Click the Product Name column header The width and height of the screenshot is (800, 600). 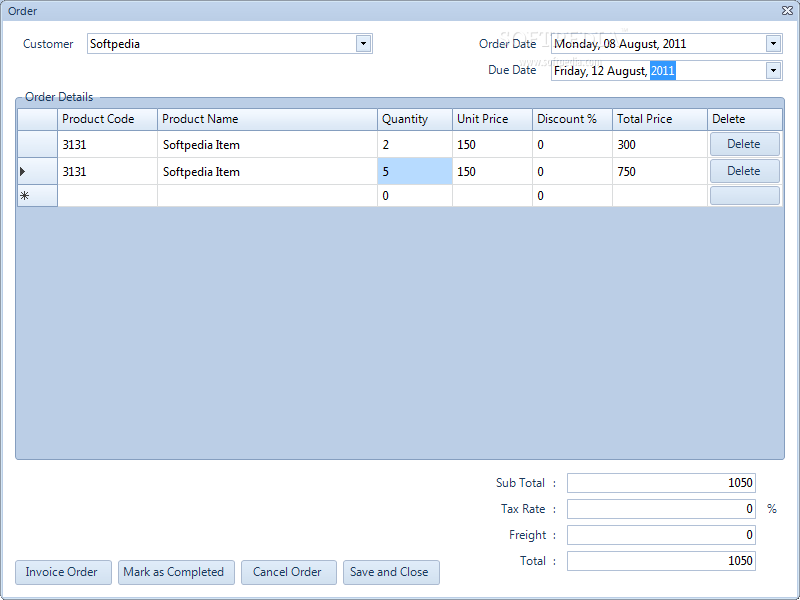[267, 119]
